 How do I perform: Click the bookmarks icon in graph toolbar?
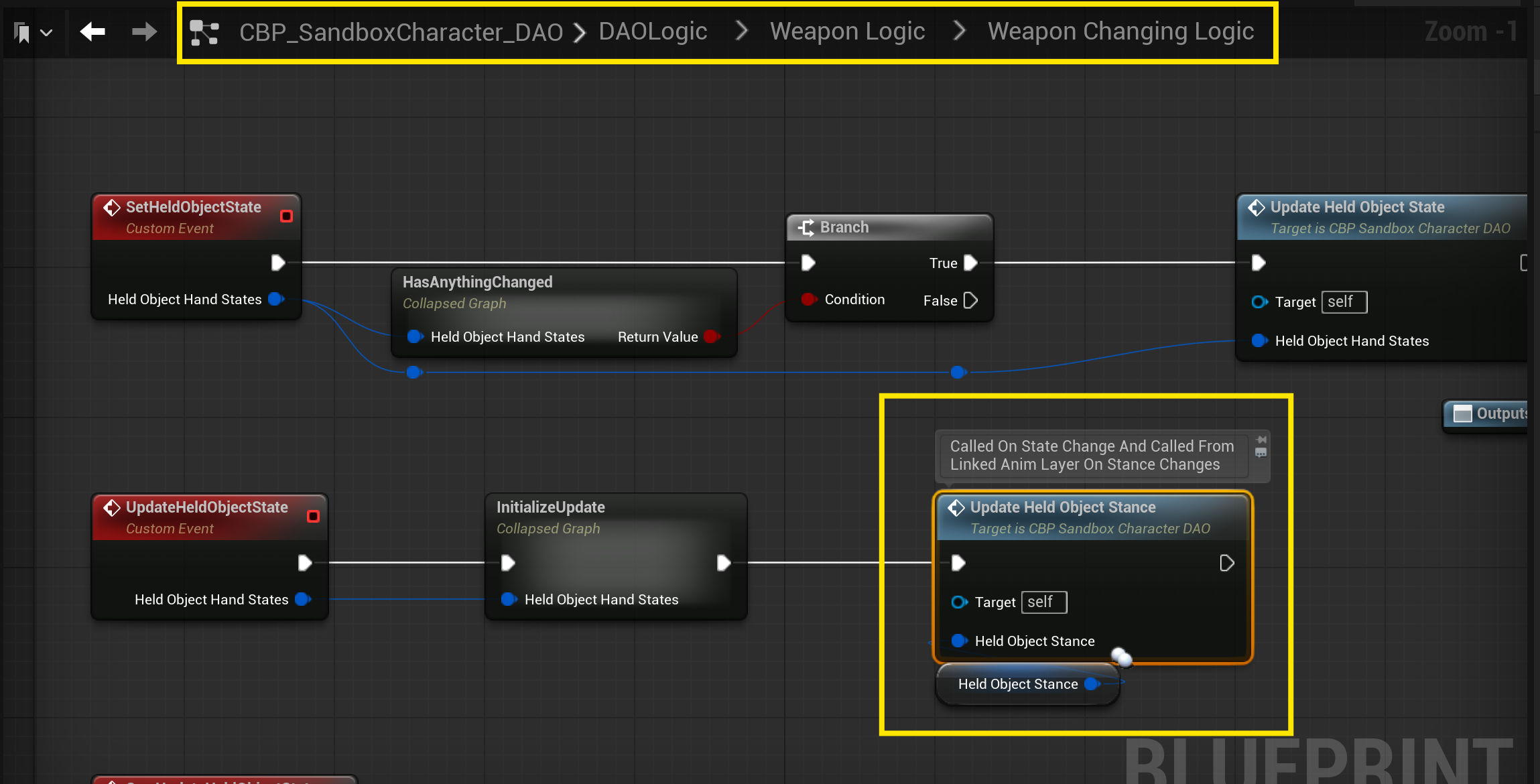click(x=22, y=32)
